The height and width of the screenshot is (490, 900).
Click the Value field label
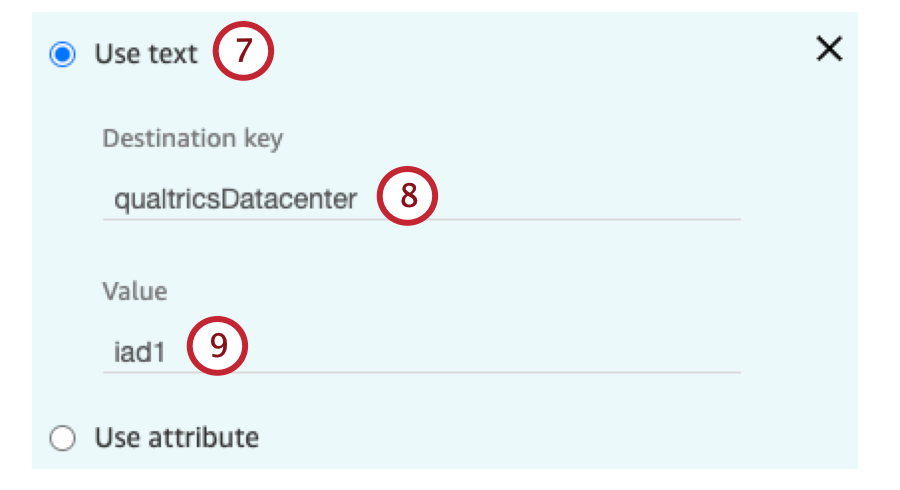pos(135,291)
